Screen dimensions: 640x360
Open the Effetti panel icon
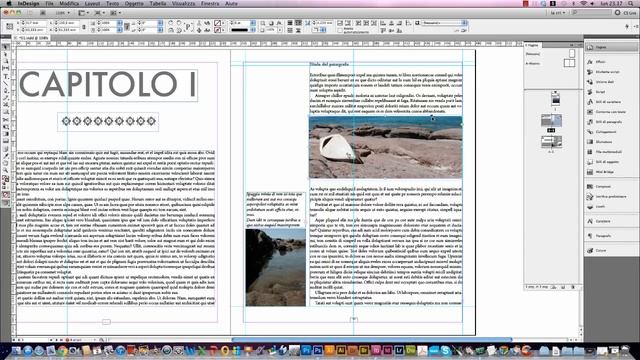tap(590, 62)
